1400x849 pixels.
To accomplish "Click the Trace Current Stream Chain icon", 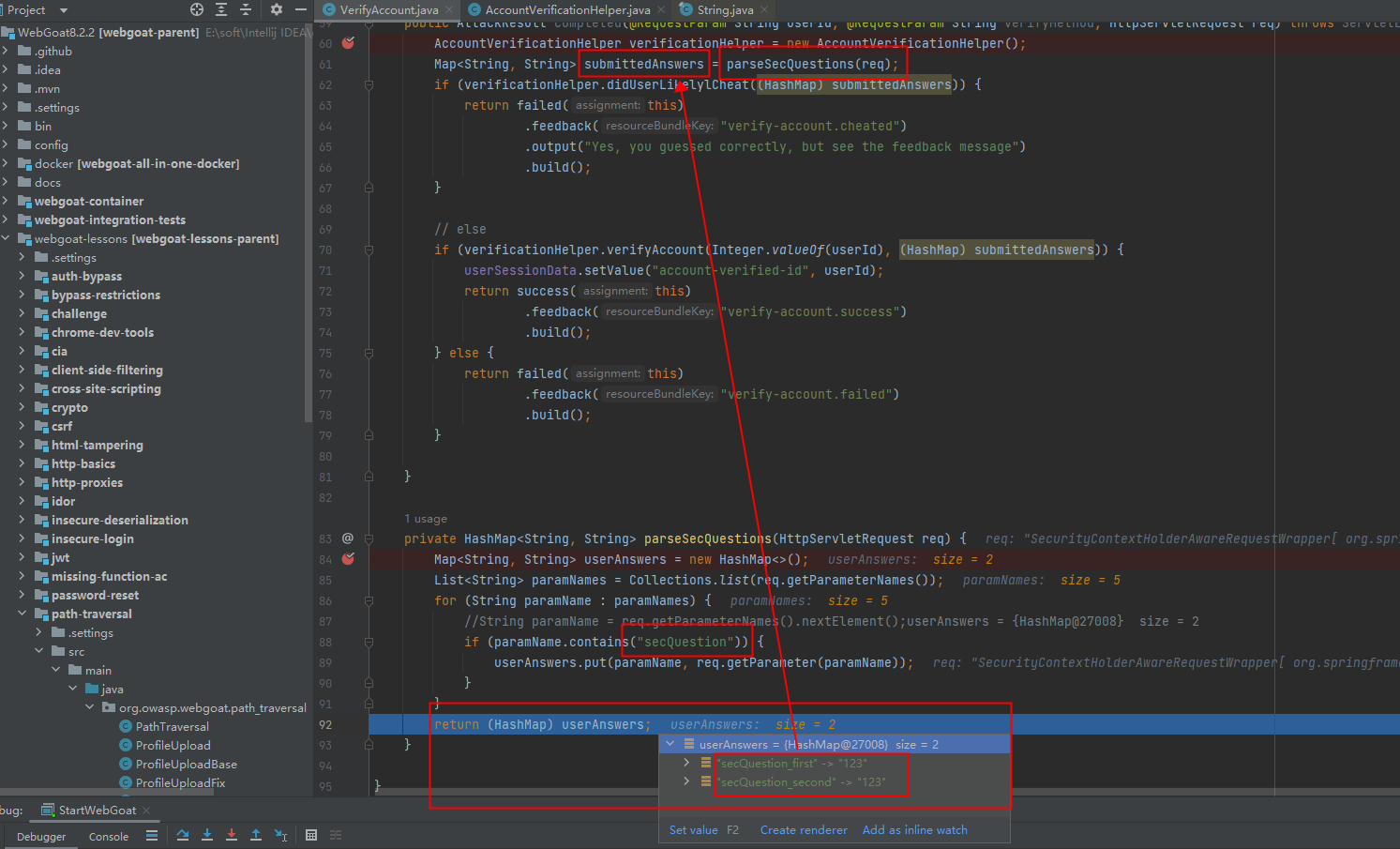I will point(336,835).
